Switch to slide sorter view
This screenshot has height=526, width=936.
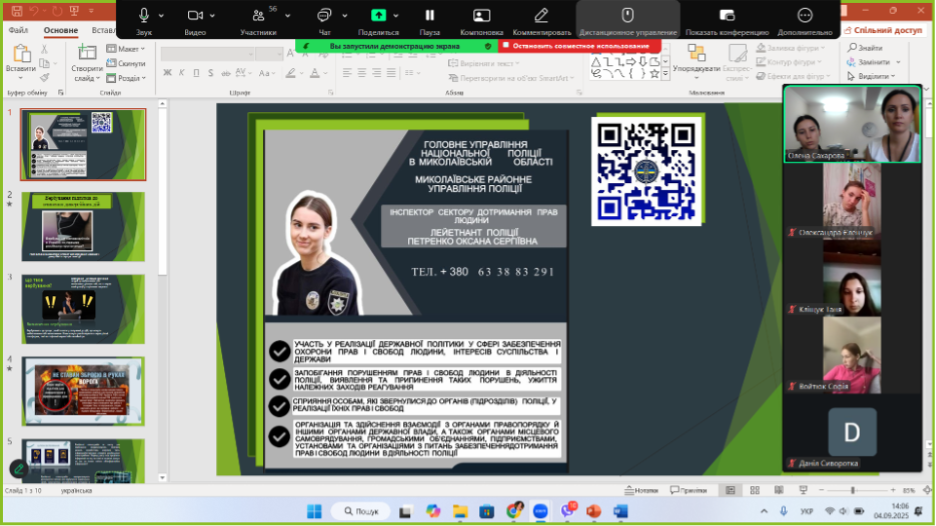pos(753,490)
